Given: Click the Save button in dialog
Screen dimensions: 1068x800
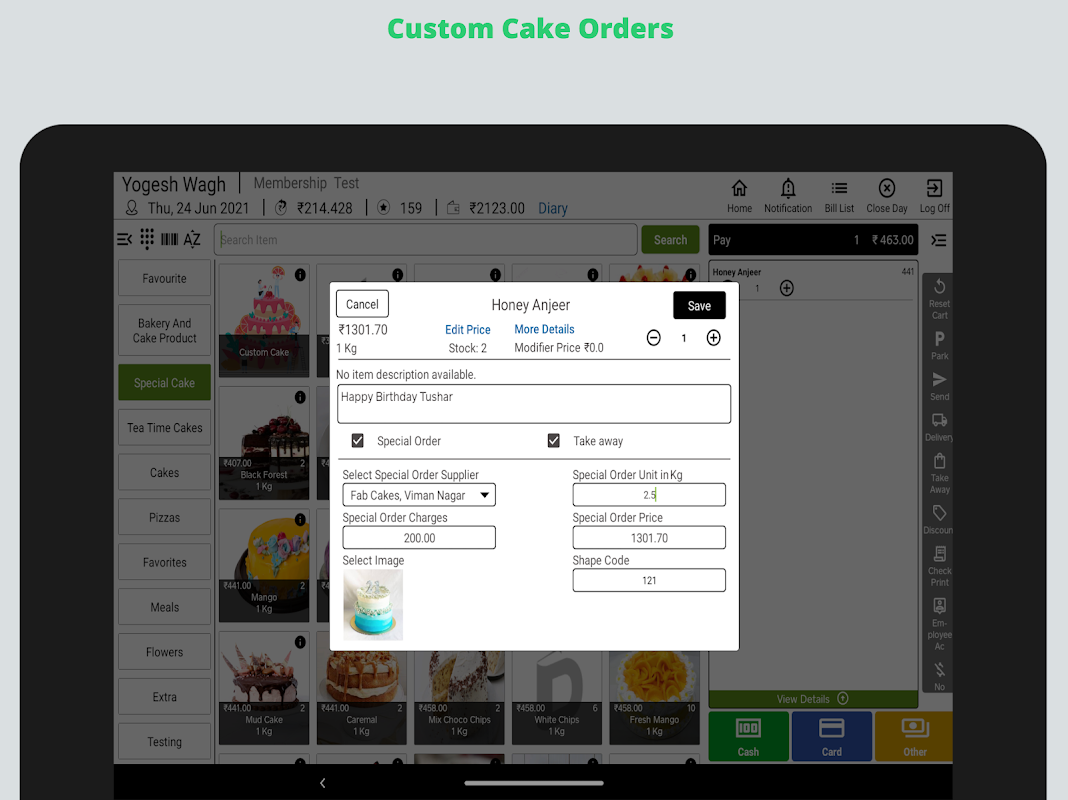Looking at the screenshot, I should 700,306.
